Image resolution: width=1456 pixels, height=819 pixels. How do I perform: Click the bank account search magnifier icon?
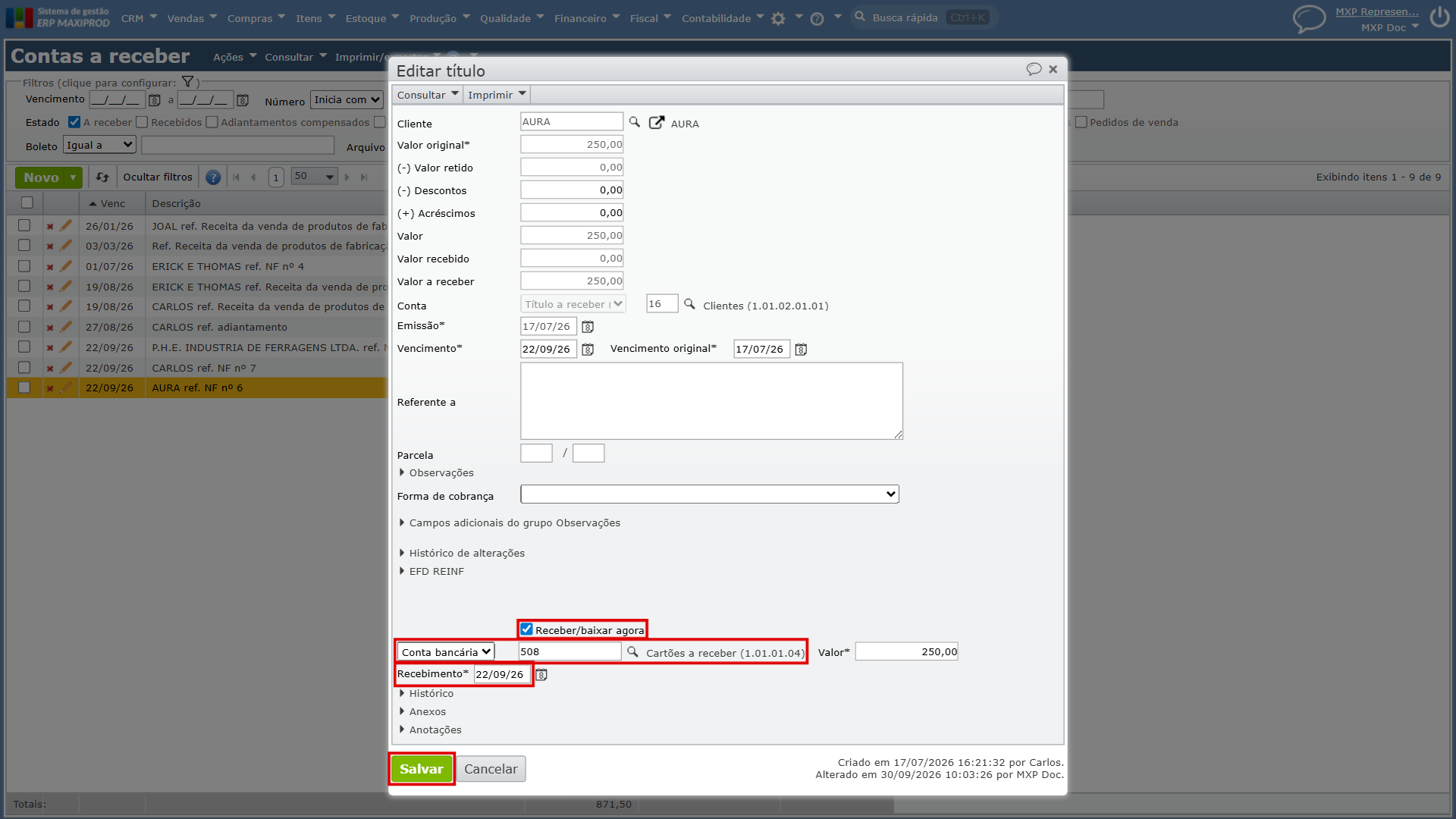[632, 651]
